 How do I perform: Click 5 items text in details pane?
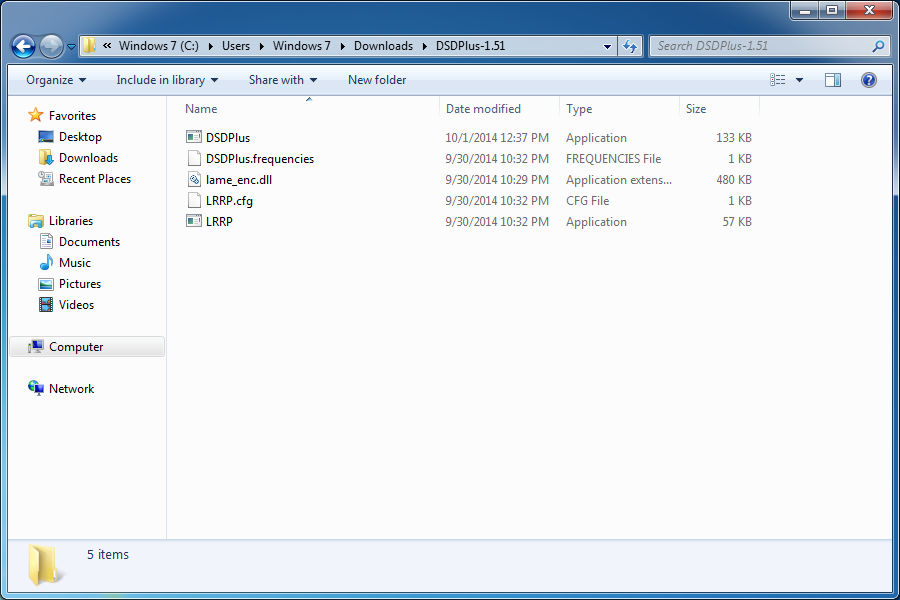pyautogui.click(x=108, y=555)
